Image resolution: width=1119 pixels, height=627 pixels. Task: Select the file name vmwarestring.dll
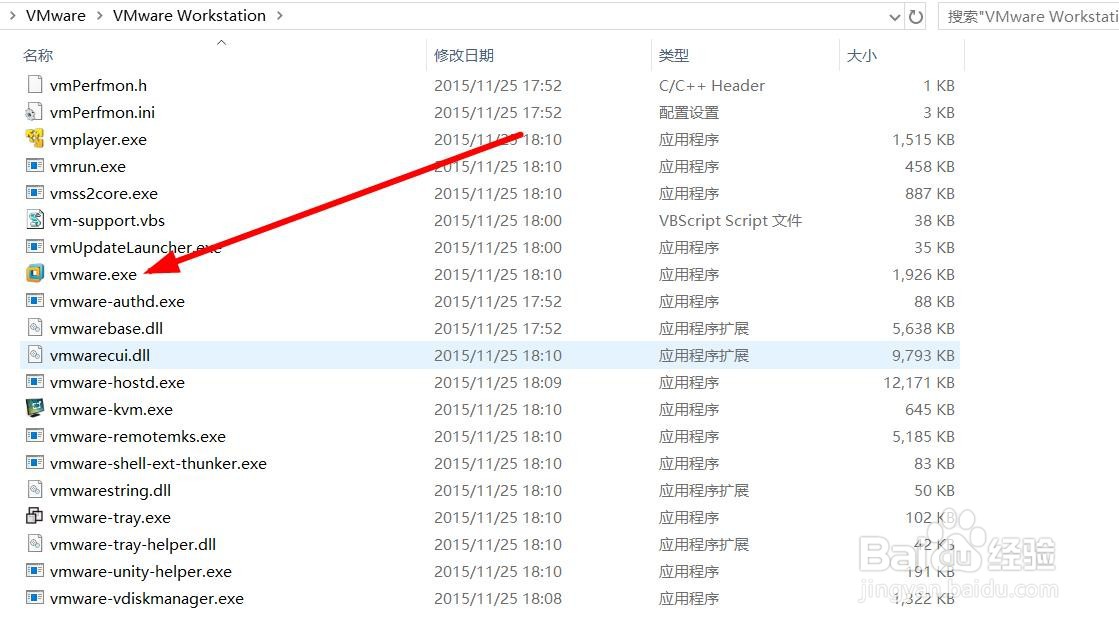[110, 491]
